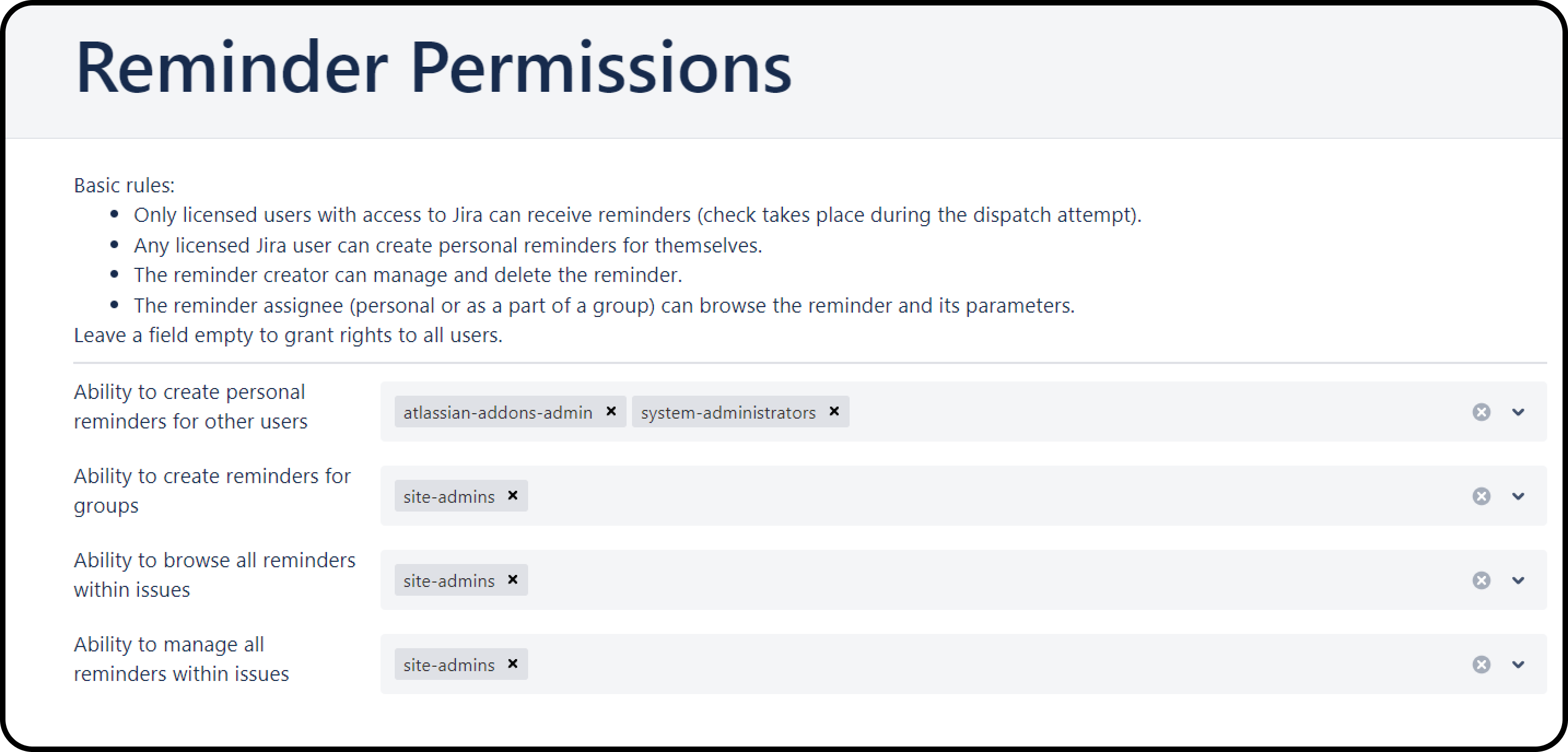Focus the manage all reminders input field
This screenshot has width=1568, height=752.
click(974, 664)
